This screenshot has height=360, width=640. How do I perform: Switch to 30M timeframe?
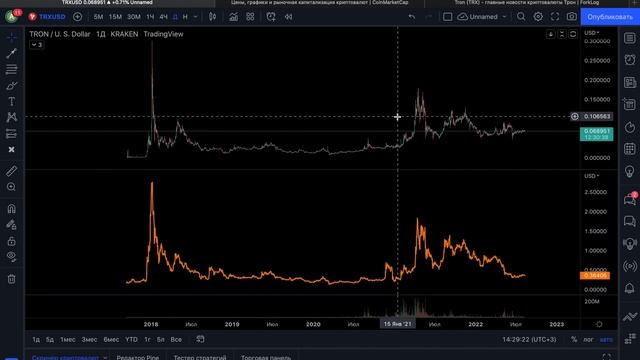point(133,17)
